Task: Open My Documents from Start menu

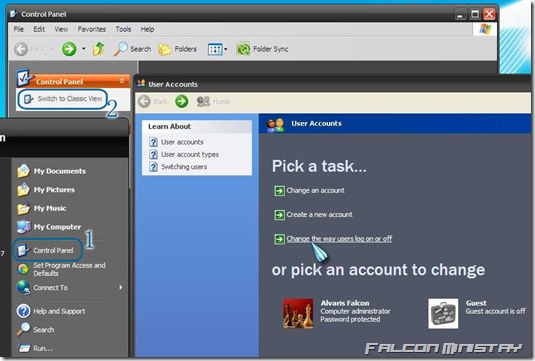Action: tap(52, 171)
